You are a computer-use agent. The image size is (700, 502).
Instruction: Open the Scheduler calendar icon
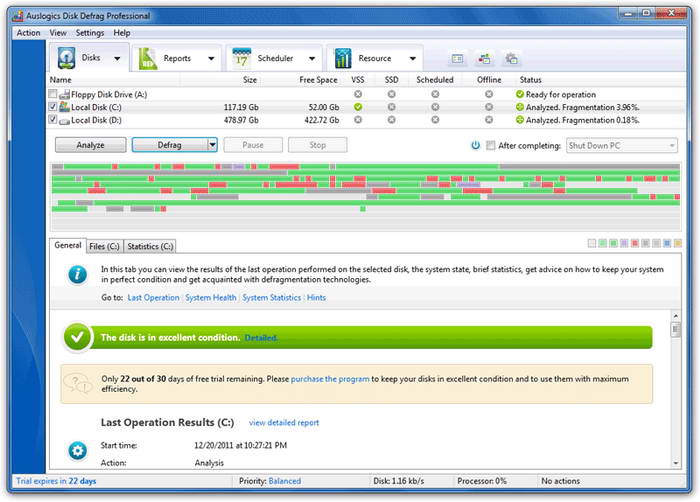(x=242, y=59)
